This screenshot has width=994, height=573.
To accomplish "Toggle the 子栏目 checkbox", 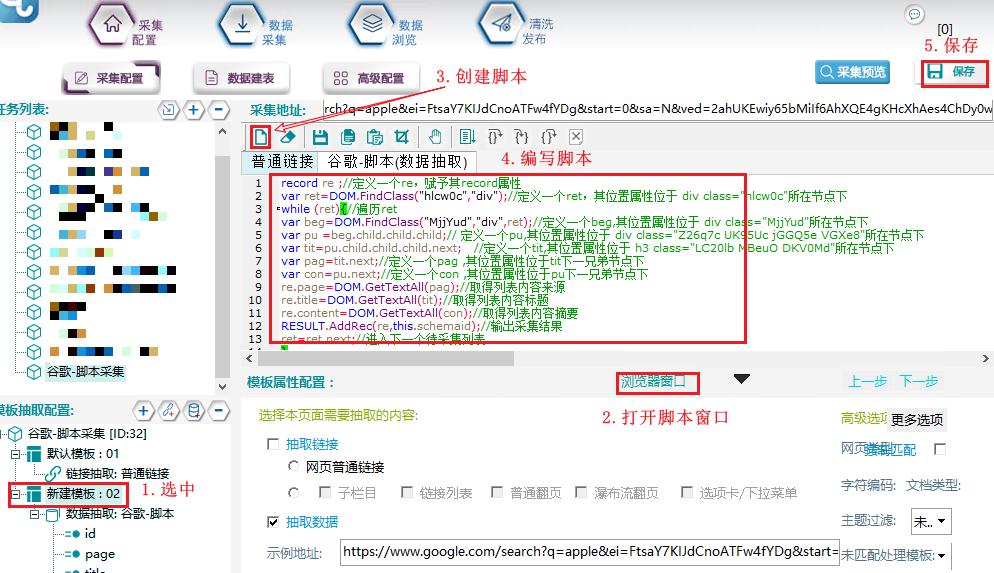I will [325, 492].
